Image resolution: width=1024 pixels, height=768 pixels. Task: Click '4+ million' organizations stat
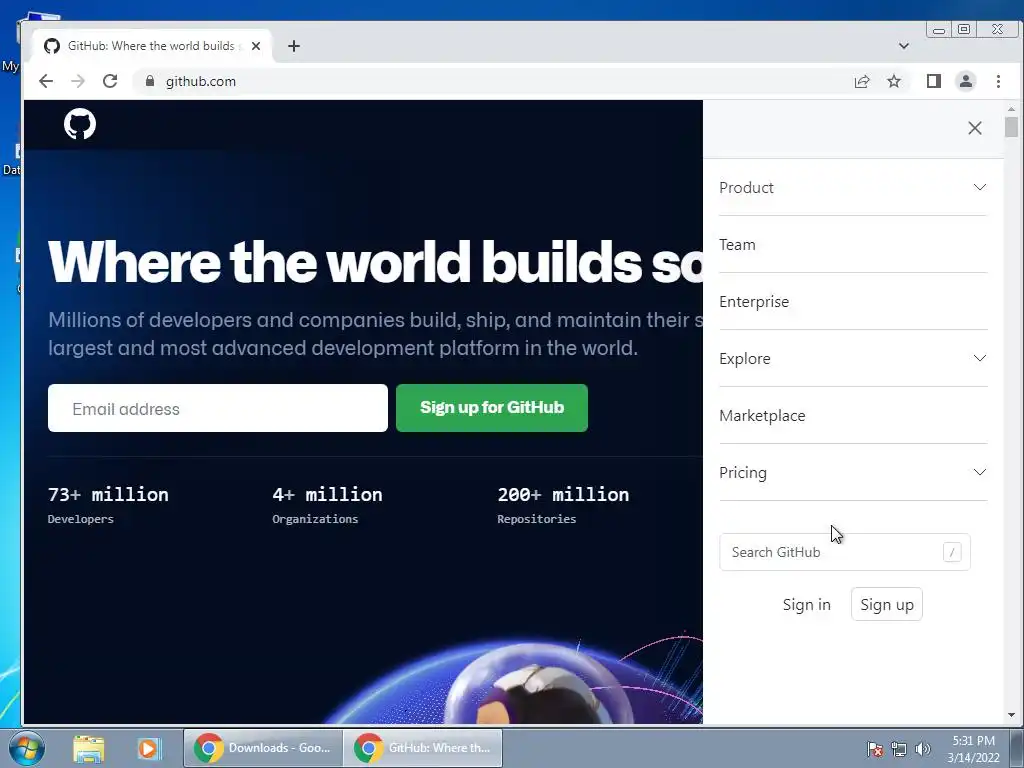click(327, 495)
